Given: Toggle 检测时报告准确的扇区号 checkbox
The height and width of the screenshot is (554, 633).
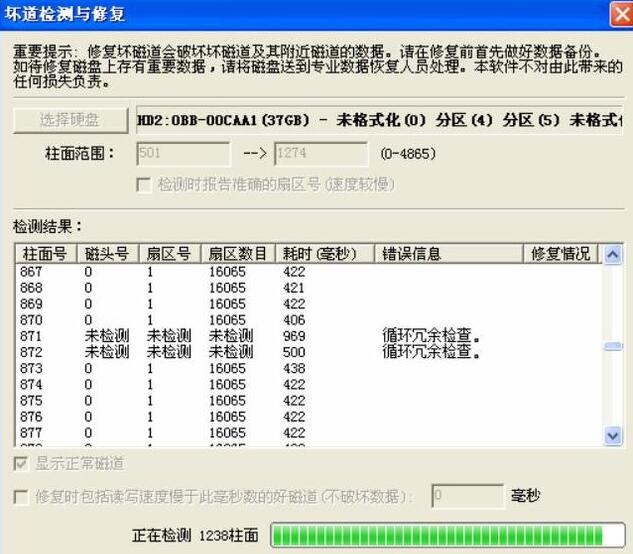Looking at the screenshot, I should tap(144, 185).
